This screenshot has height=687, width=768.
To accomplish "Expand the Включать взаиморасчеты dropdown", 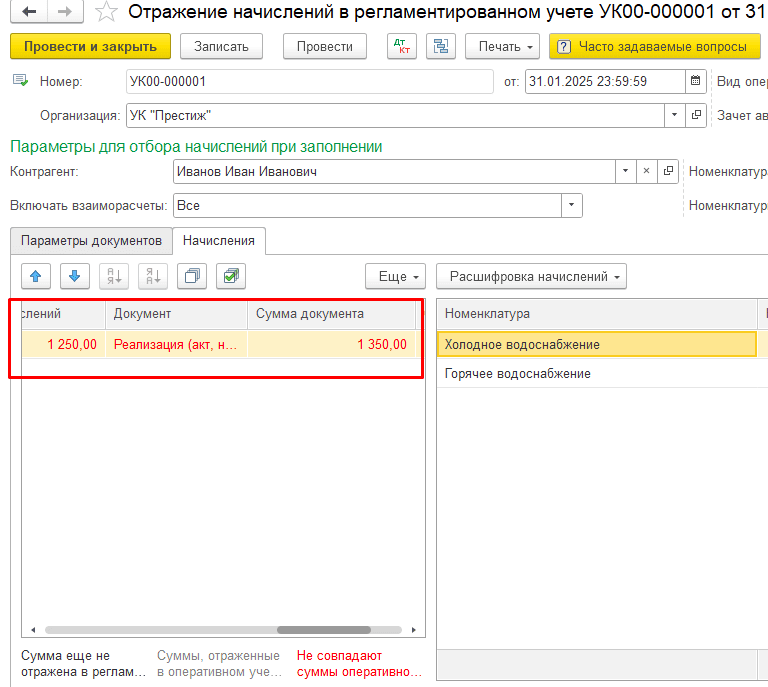I will pyautogui.click(x=571, y=205).
